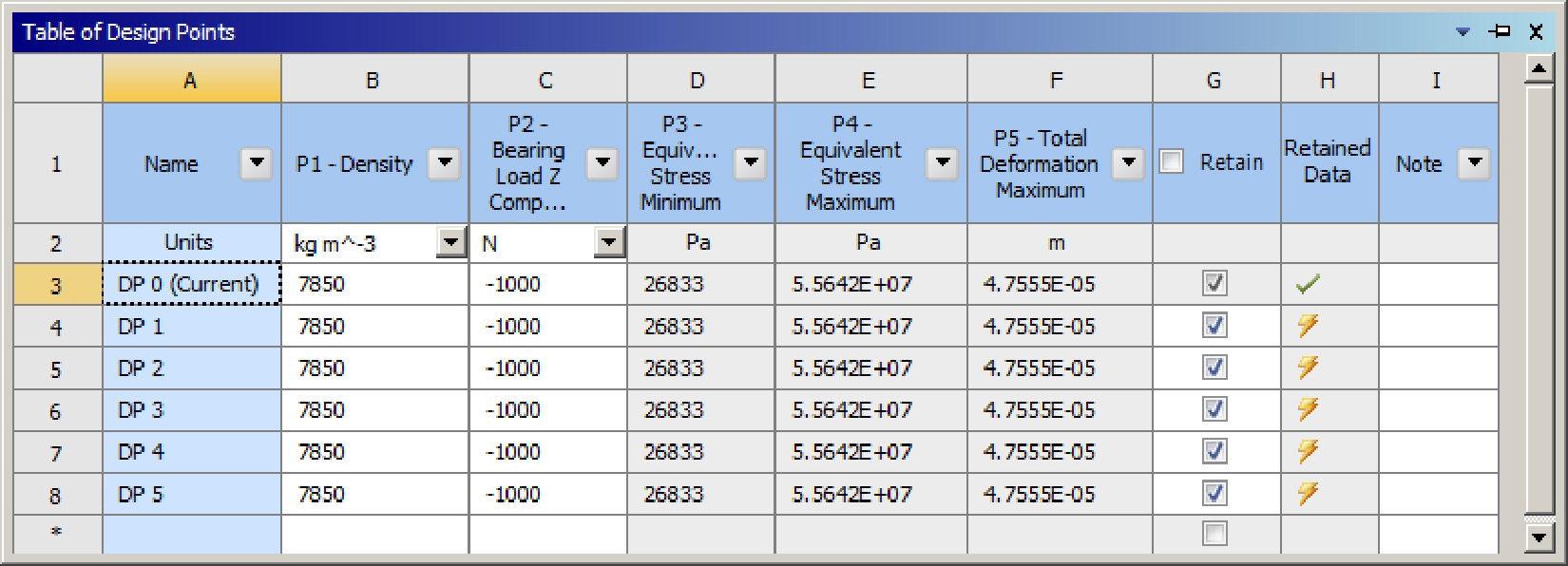
Task: Toggle the Retain header checkbox
Action: (1172, 162)
